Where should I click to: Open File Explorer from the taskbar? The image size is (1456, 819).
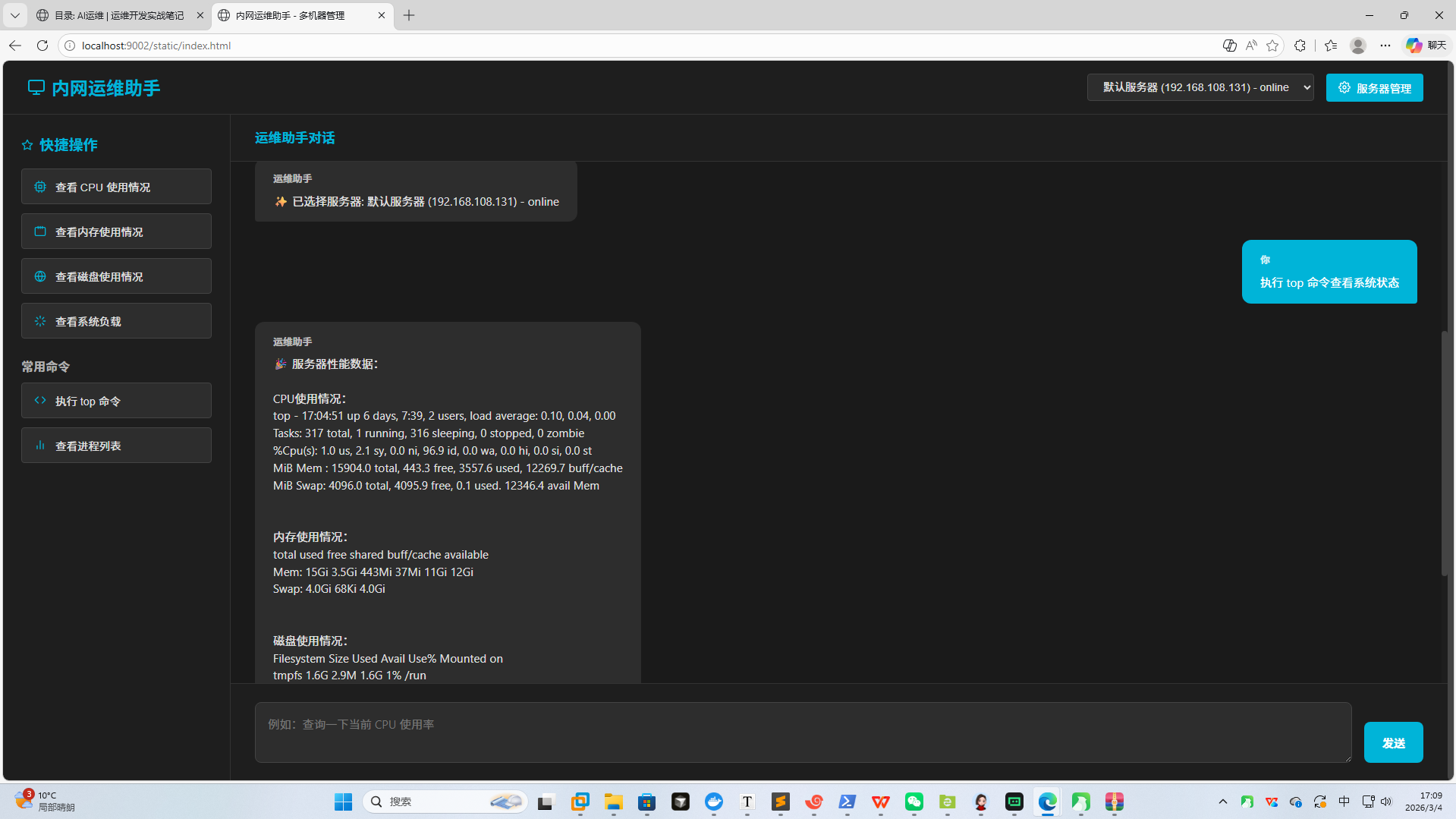(x=613, y=802)
